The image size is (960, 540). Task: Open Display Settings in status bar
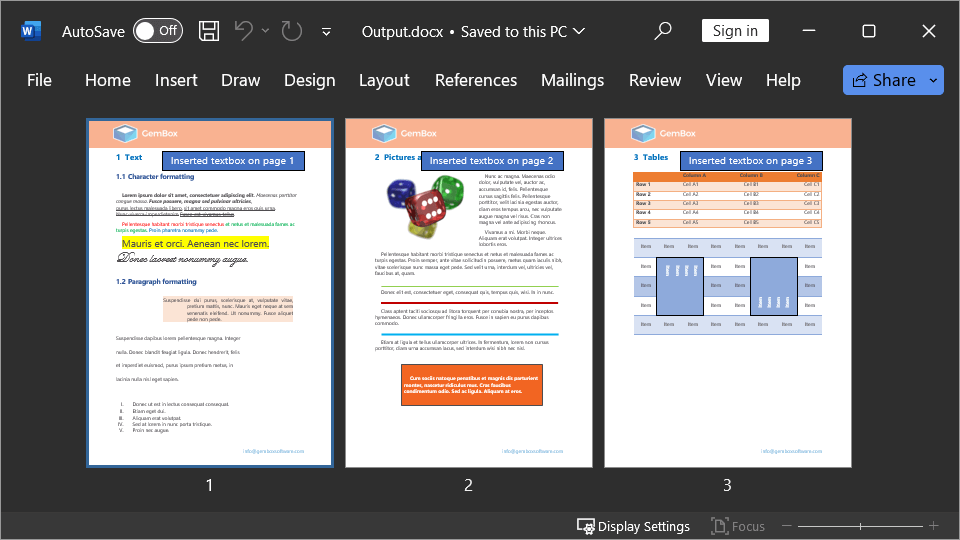click(633, 526)
